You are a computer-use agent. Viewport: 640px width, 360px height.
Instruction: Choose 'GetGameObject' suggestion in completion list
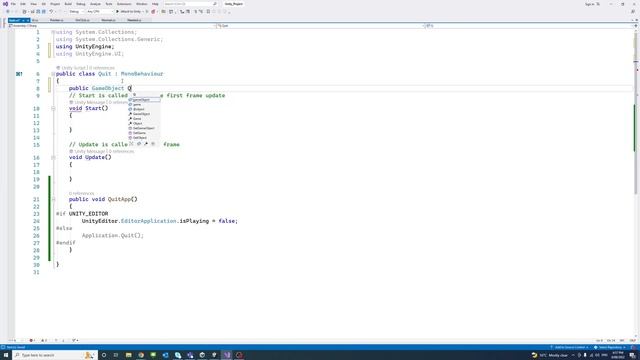click(x=144, y=128)
